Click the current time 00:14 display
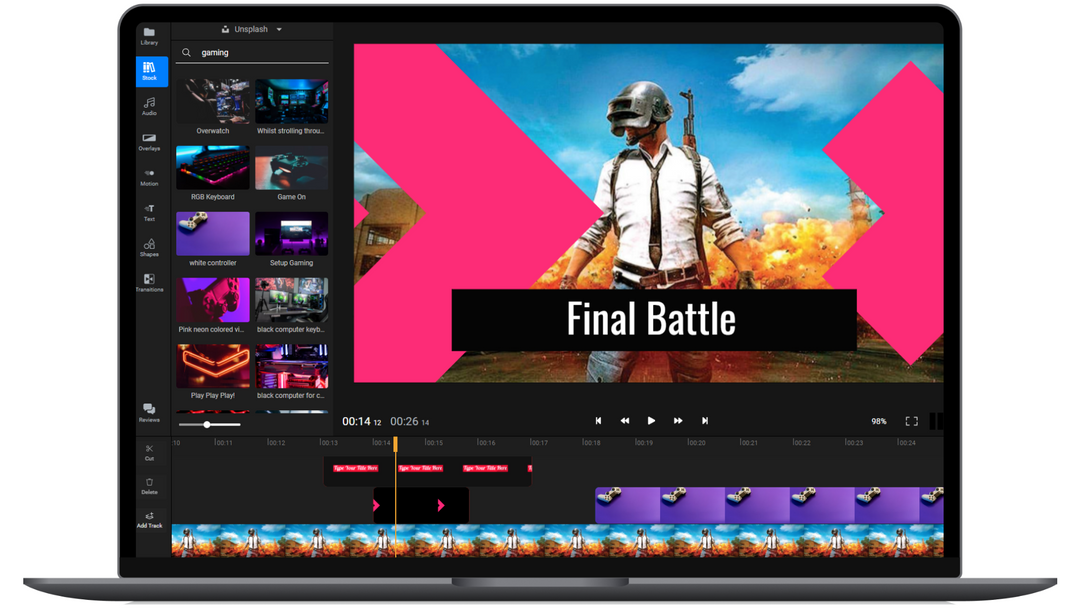 (362, 421)
